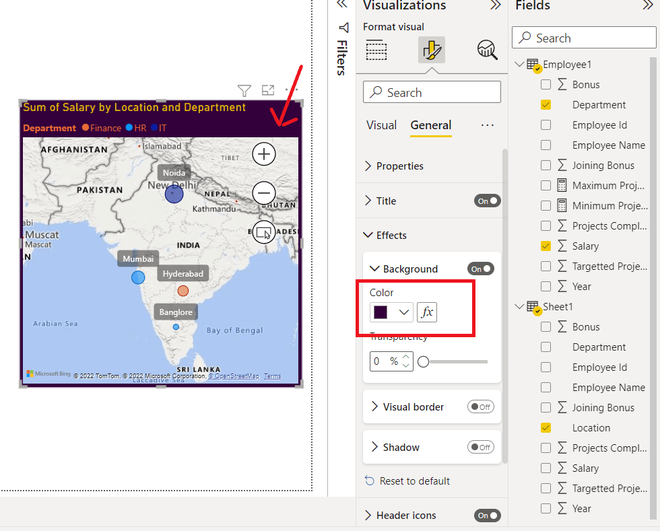Screen dimensions: 660x531
Task: Click the Terms link on map
Action: coord(272,376)
